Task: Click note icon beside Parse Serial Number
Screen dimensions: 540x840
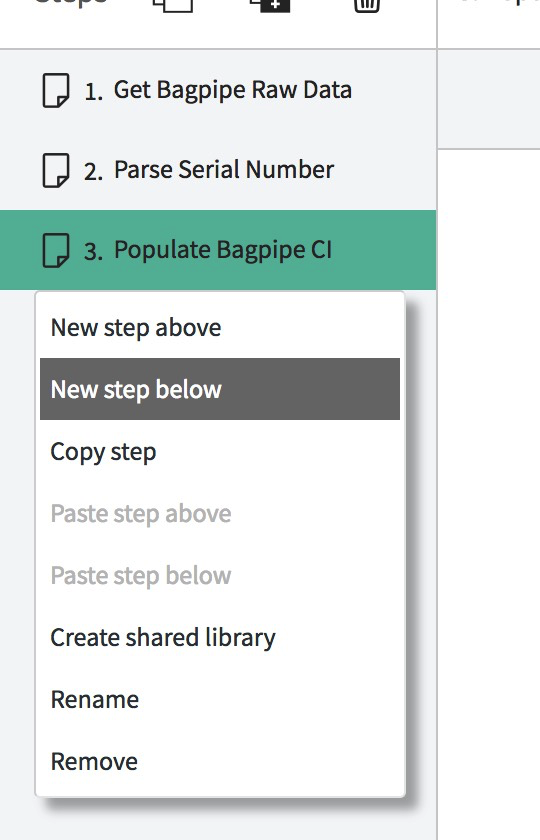Action: pyautogui.click(x=56, y=170)
